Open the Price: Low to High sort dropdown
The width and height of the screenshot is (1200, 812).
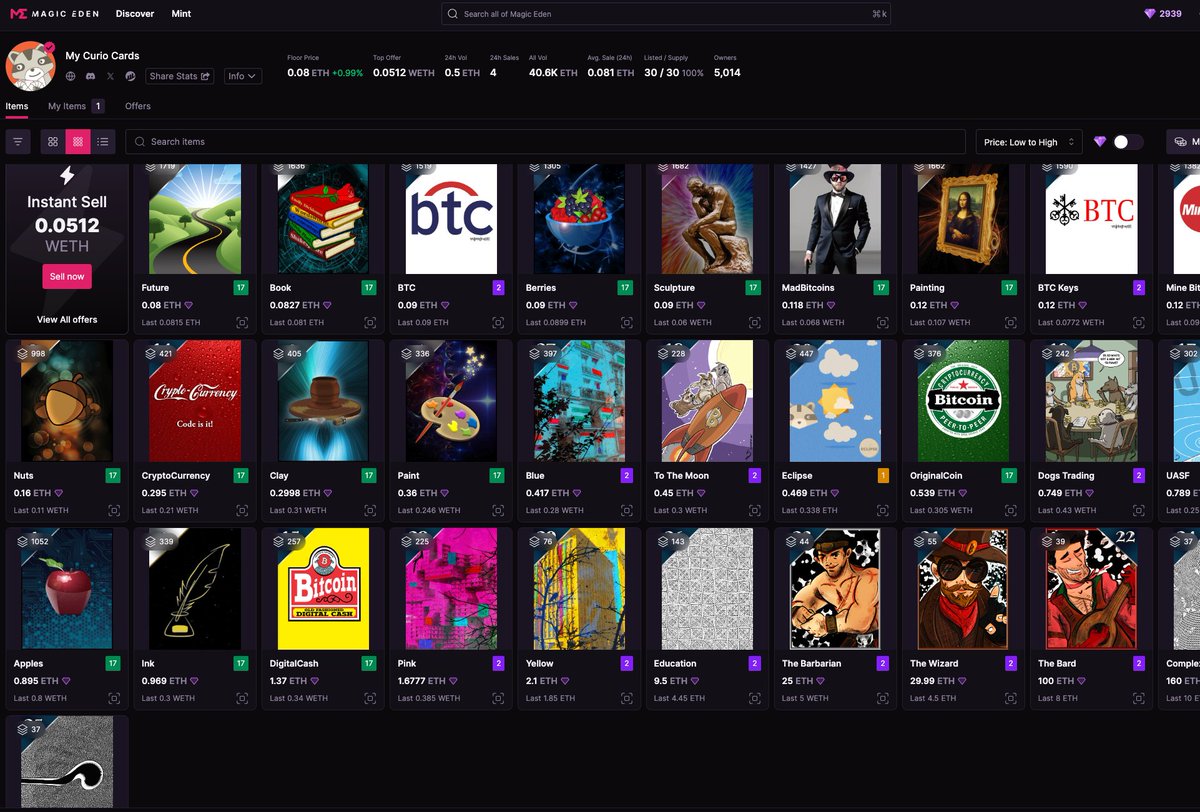pos(1029,142)
